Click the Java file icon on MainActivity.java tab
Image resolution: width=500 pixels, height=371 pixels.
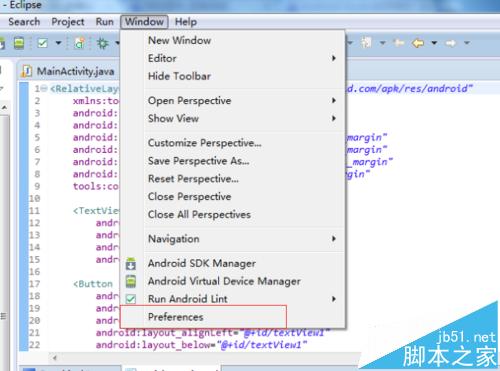[x=27, y=71]
